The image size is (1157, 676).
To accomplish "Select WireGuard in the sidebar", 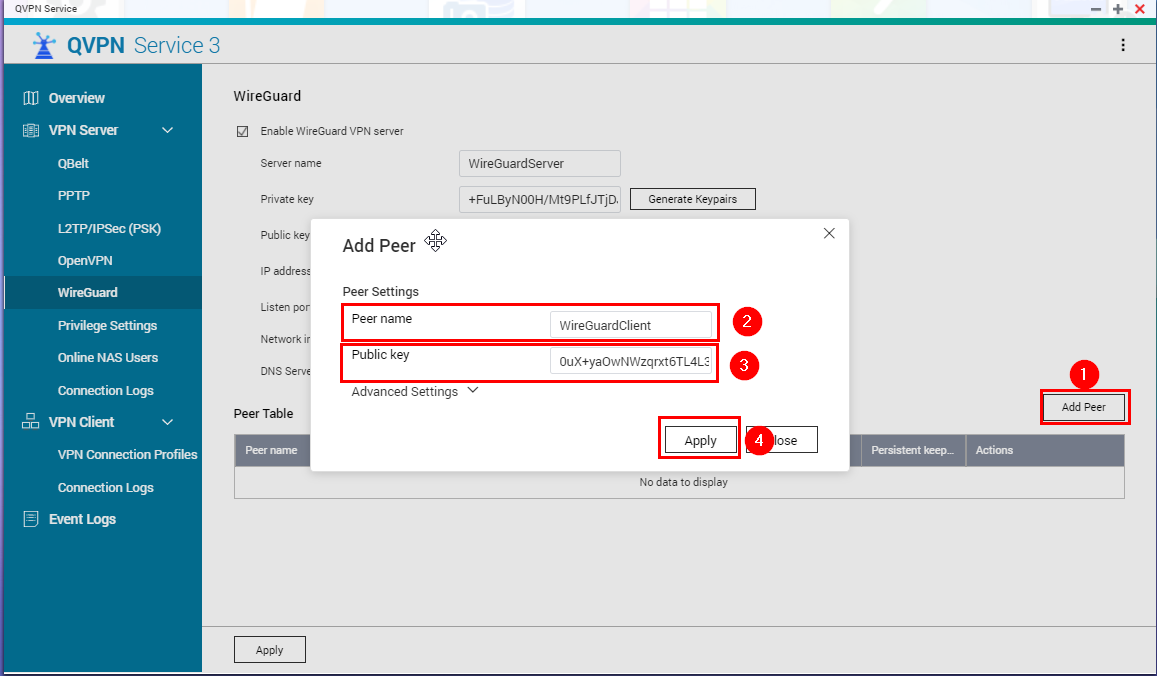I will pyautogui.click(x=103, y=292).
